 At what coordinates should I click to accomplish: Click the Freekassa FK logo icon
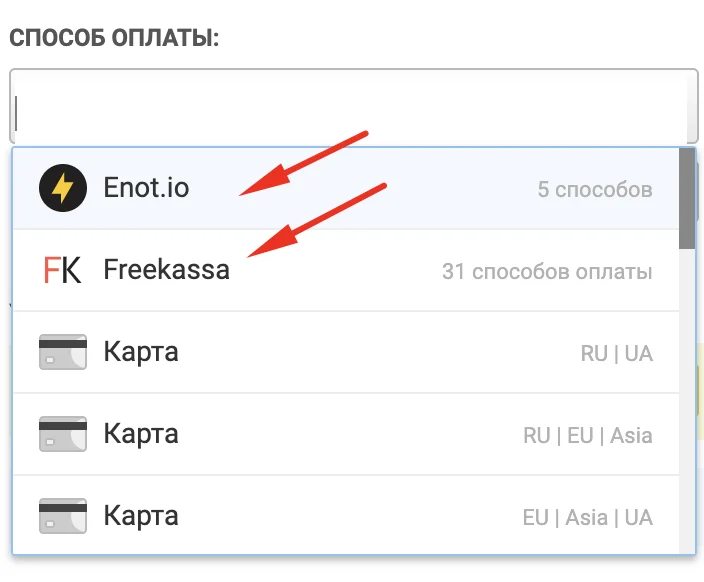(x=62, y=270)
